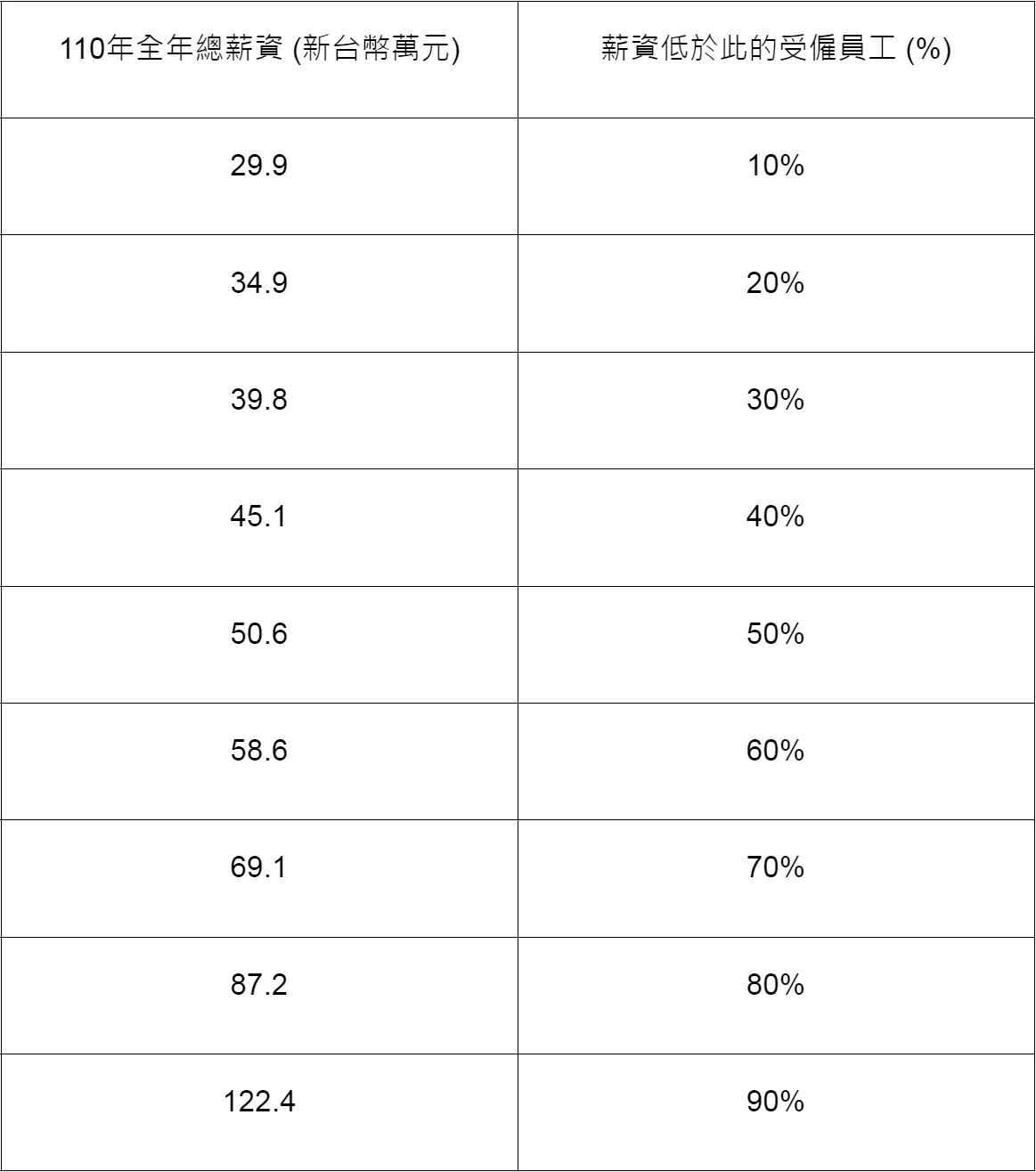Select the 40% percentage cell
This screenshot has width=1036, height=1172.
coord(776,527)
